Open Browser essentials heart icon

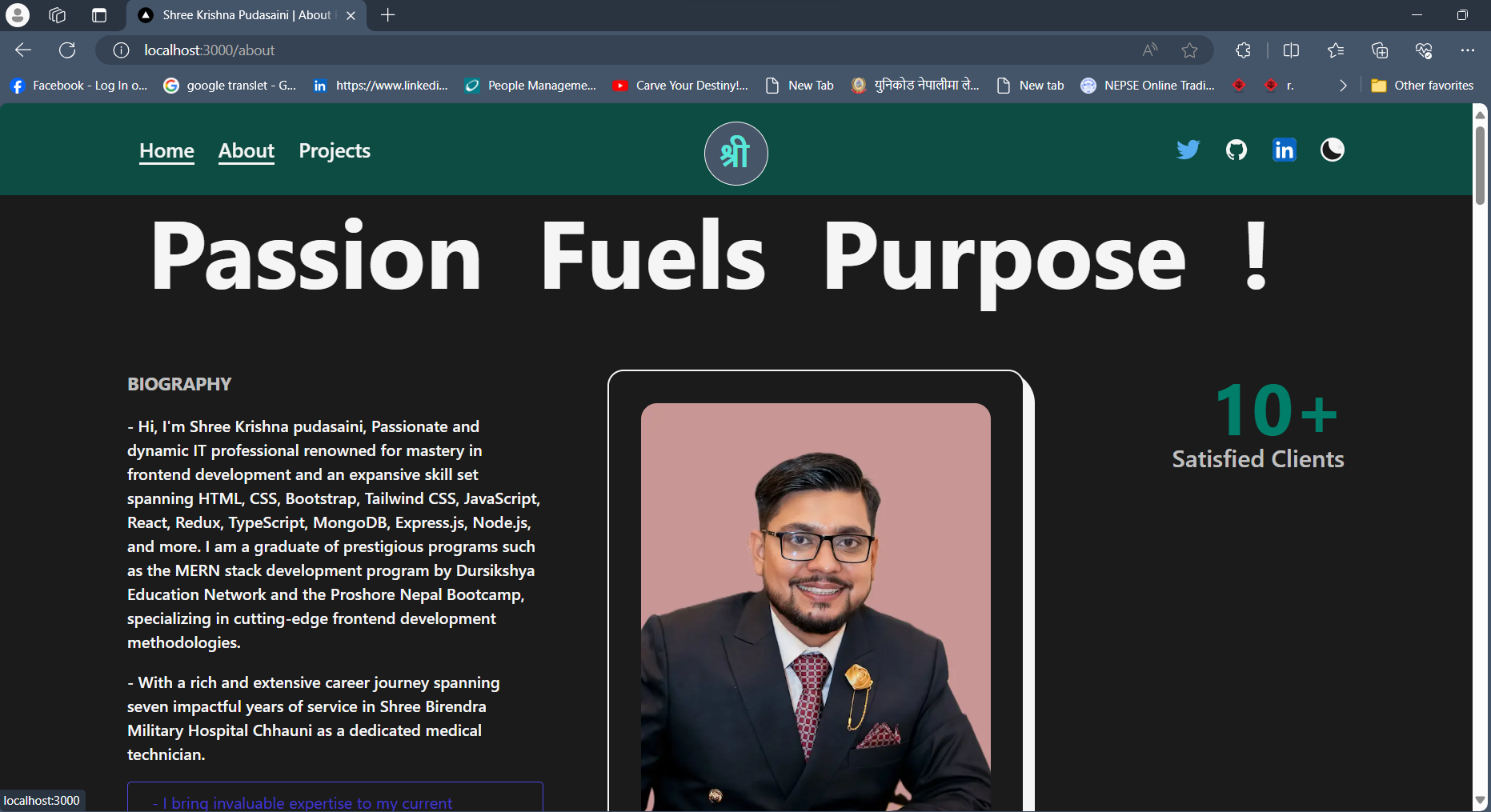(x=1424, y=50)
